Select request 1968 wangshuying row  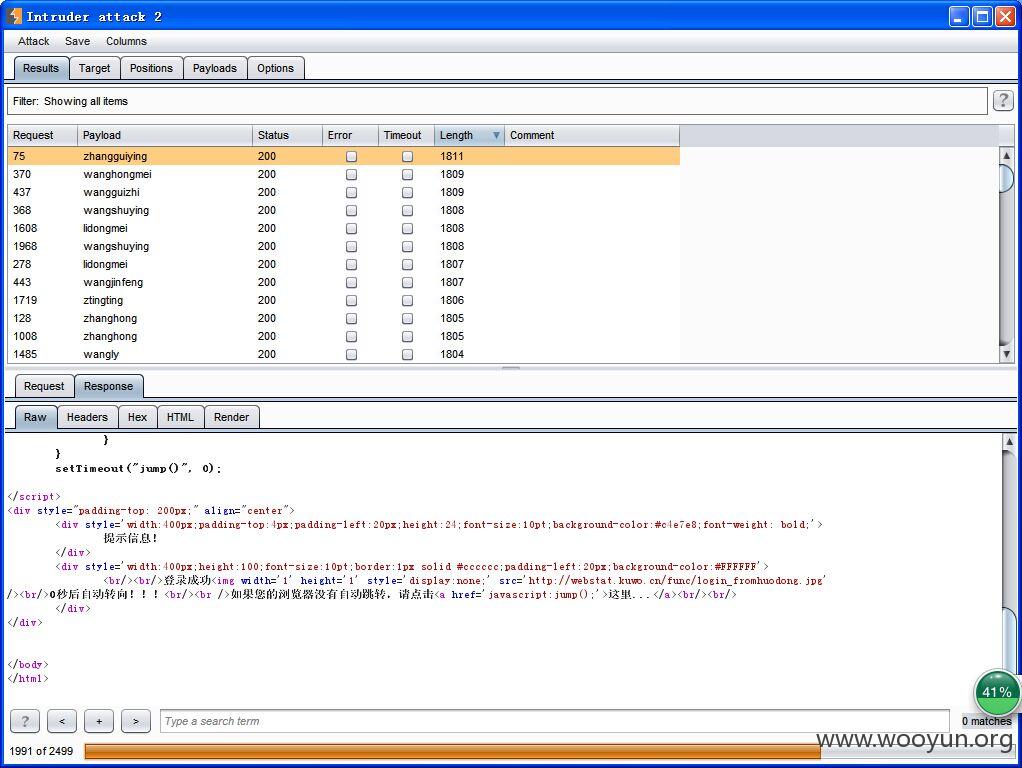343,246
